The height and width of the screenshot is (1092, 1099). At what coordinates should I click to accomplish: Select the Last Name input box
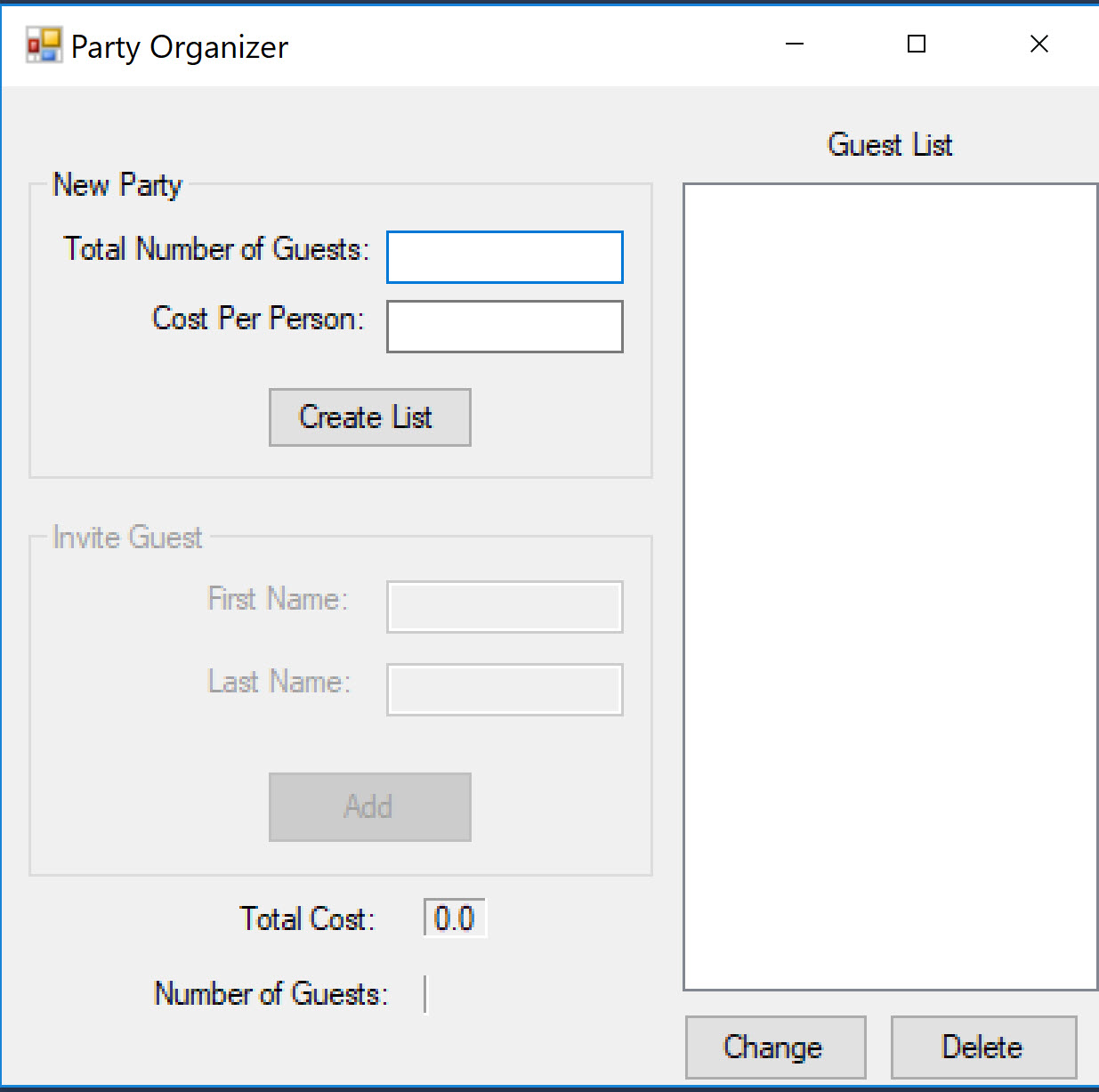[505, 690]
